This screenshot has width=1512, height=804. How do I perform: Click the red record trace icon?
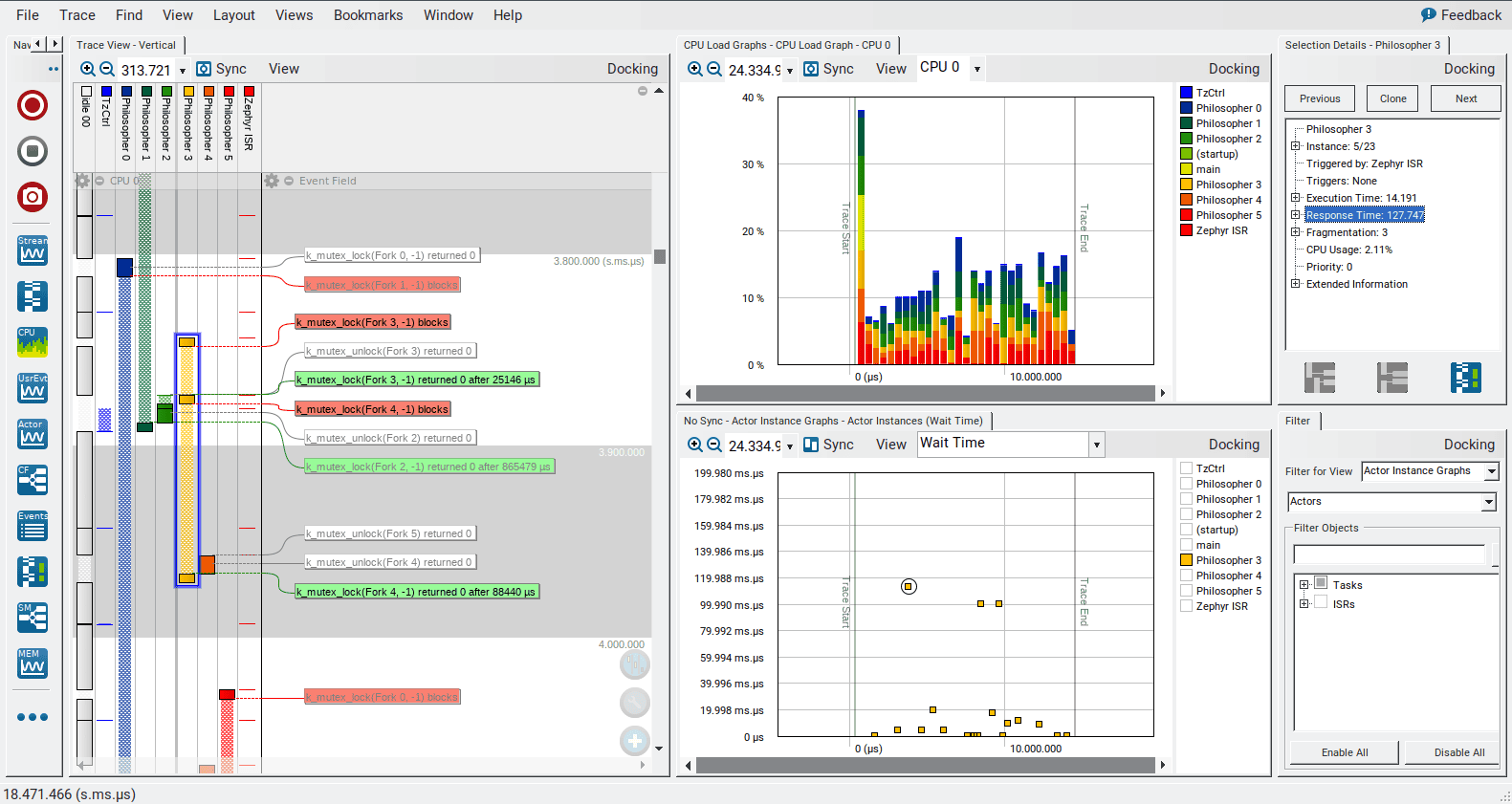(33, 105)
